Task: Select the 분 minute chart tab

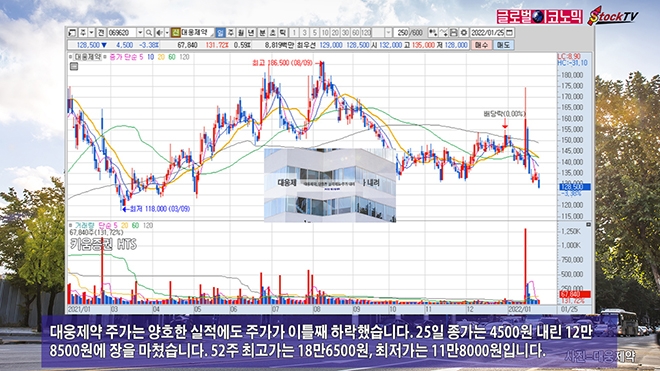Action: [x=262, y=32]
